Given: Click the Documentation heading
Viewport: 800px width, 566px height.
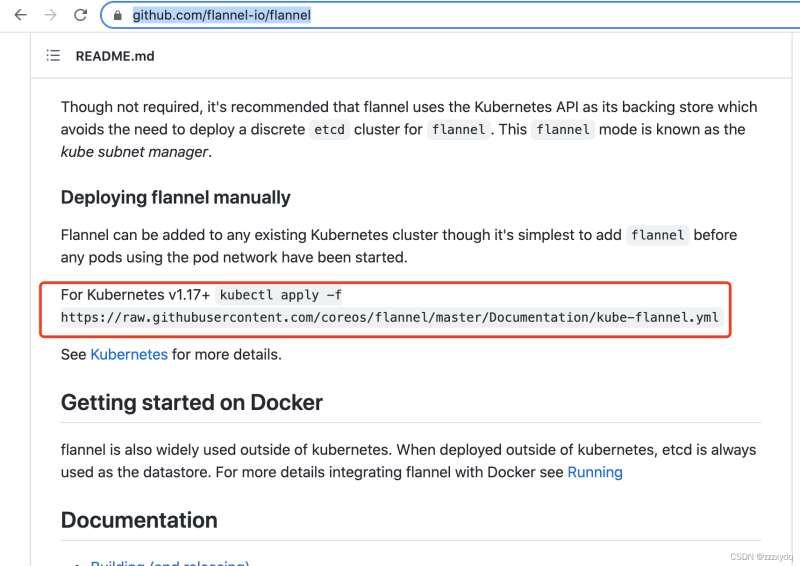Looking at the screenshot, I should tap(139, 520).
